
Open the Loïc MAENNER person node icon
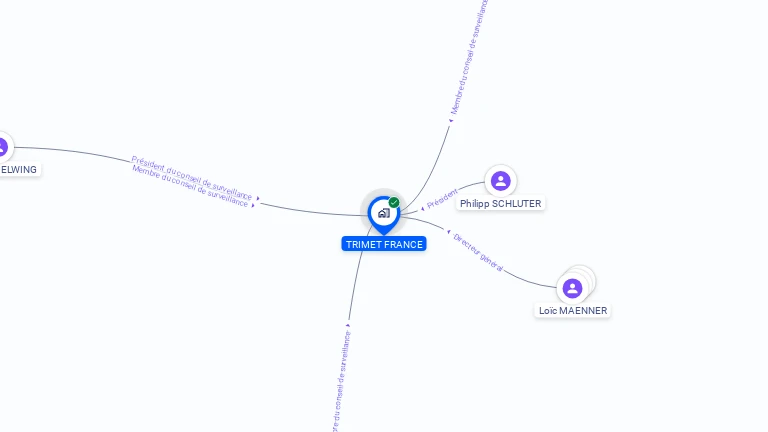coord(572,288)
